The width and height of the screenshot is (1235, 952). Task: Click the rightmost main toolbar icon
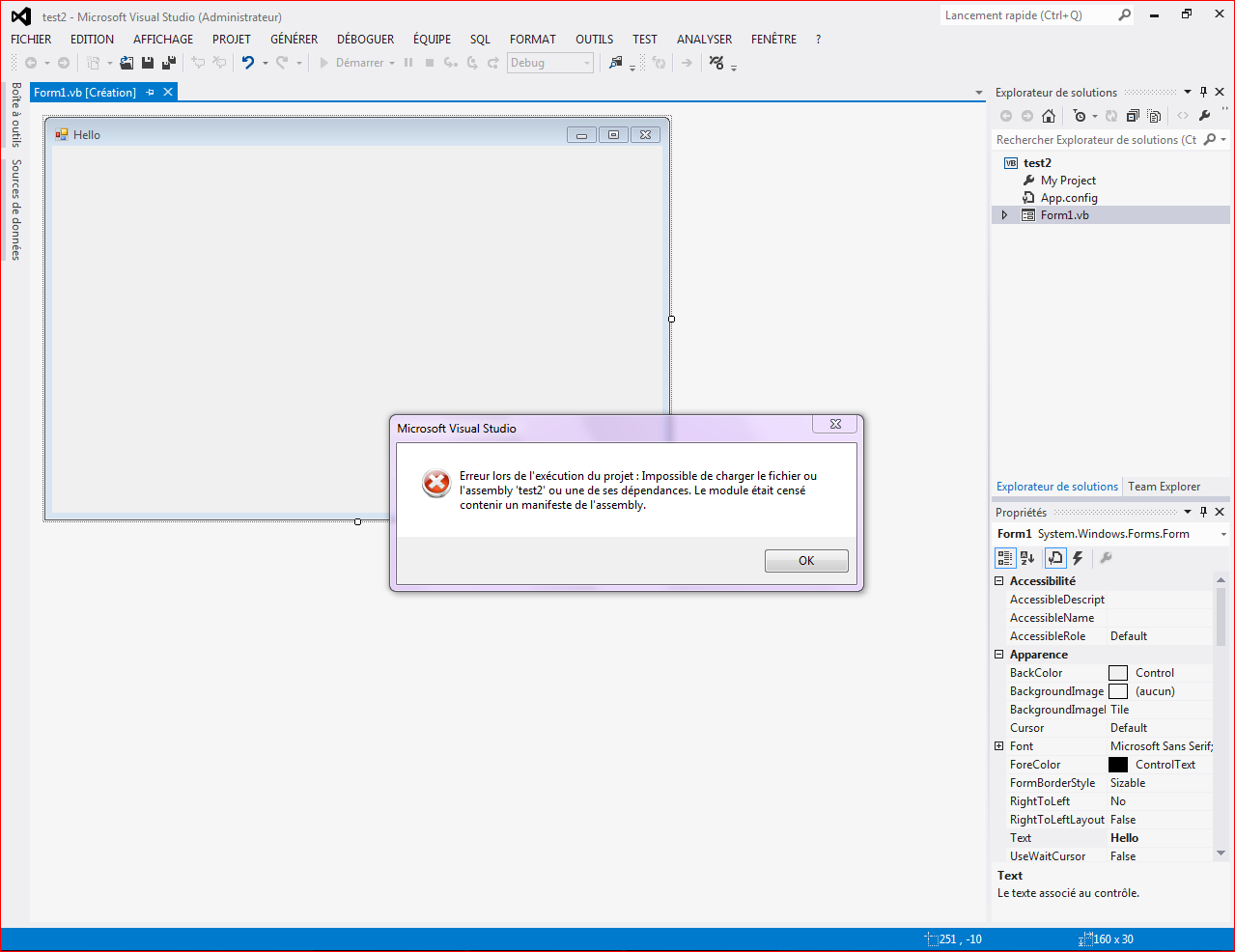coord(716,63)
